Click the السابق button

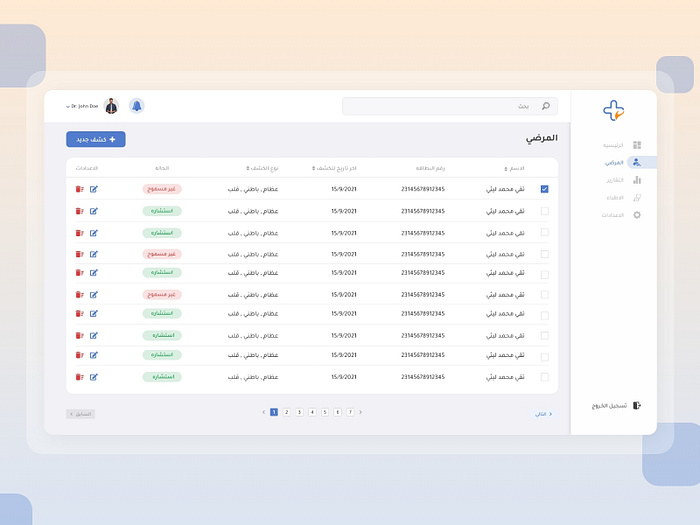pos(80,414)
